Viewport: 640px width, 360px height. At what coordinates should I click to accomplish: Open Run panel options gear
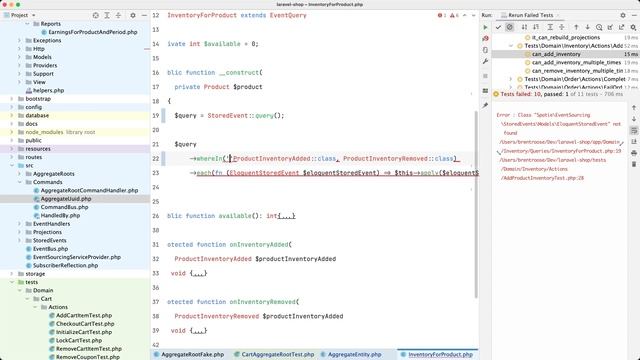623,15
